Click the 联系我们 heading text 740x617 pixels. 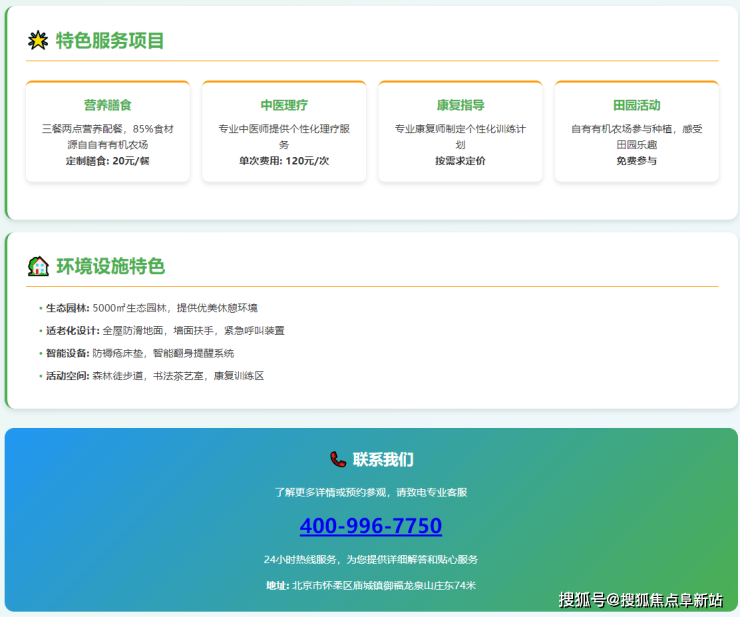(x=382, y=460)
